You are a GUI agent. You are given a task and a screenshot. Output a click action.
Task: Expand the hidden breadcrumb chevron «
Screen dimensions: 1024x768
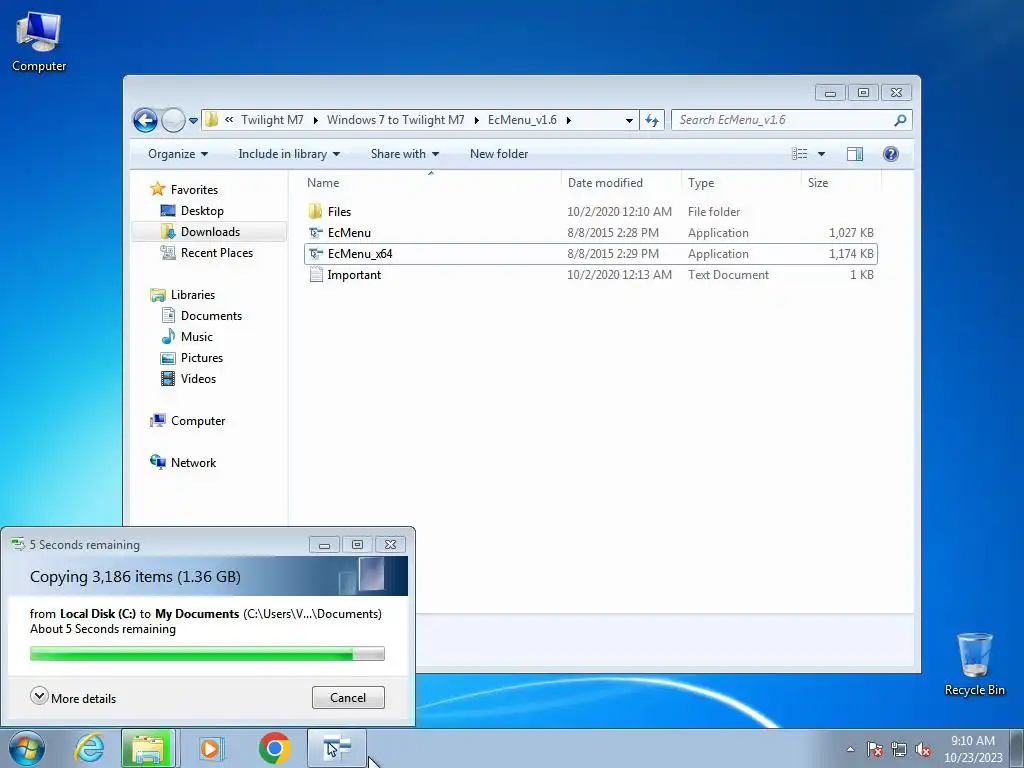click(x=229, y=120)
